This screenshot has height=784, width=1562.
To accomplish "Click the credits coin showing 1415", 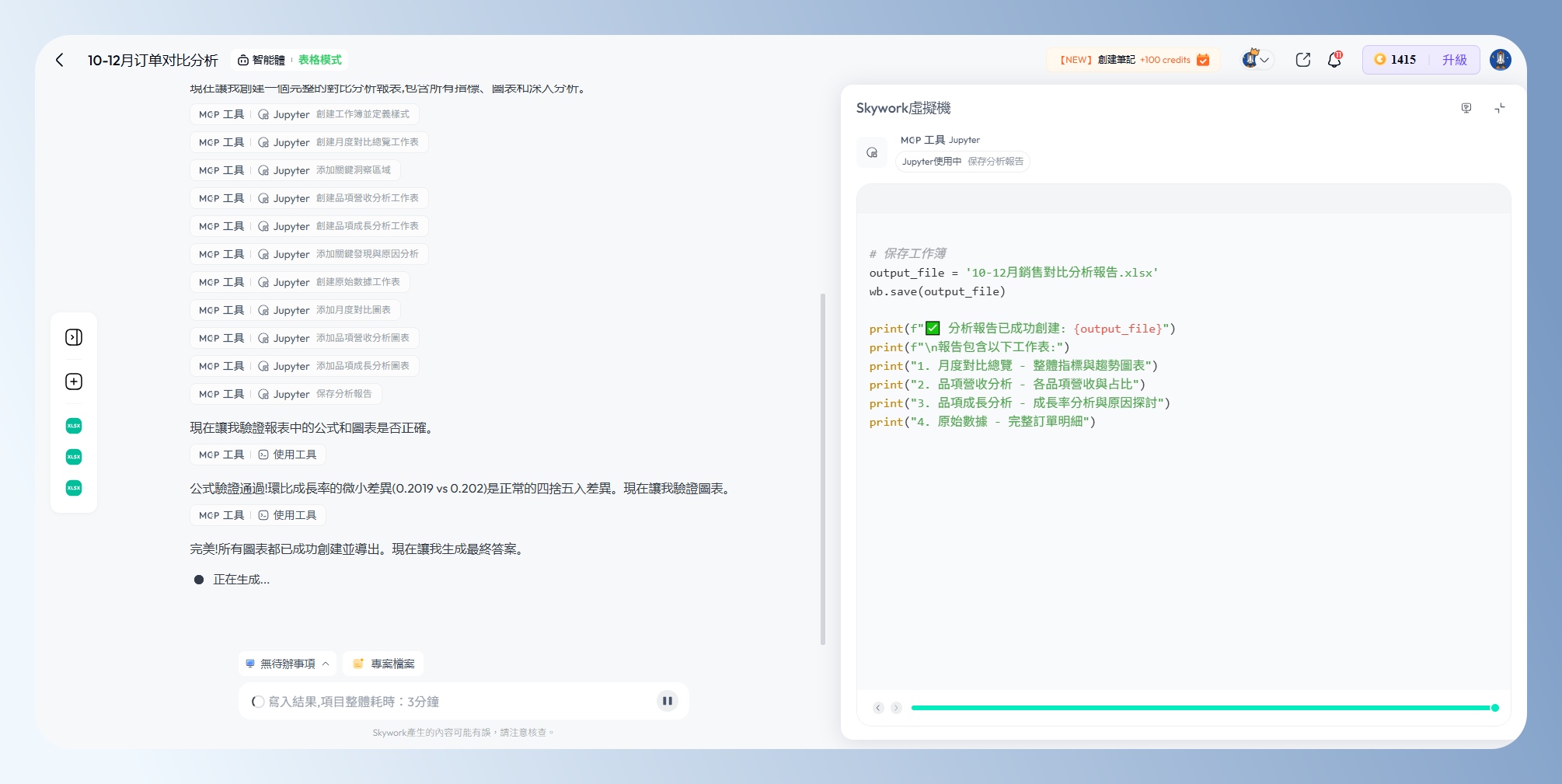I will (x=1395, y=60).
